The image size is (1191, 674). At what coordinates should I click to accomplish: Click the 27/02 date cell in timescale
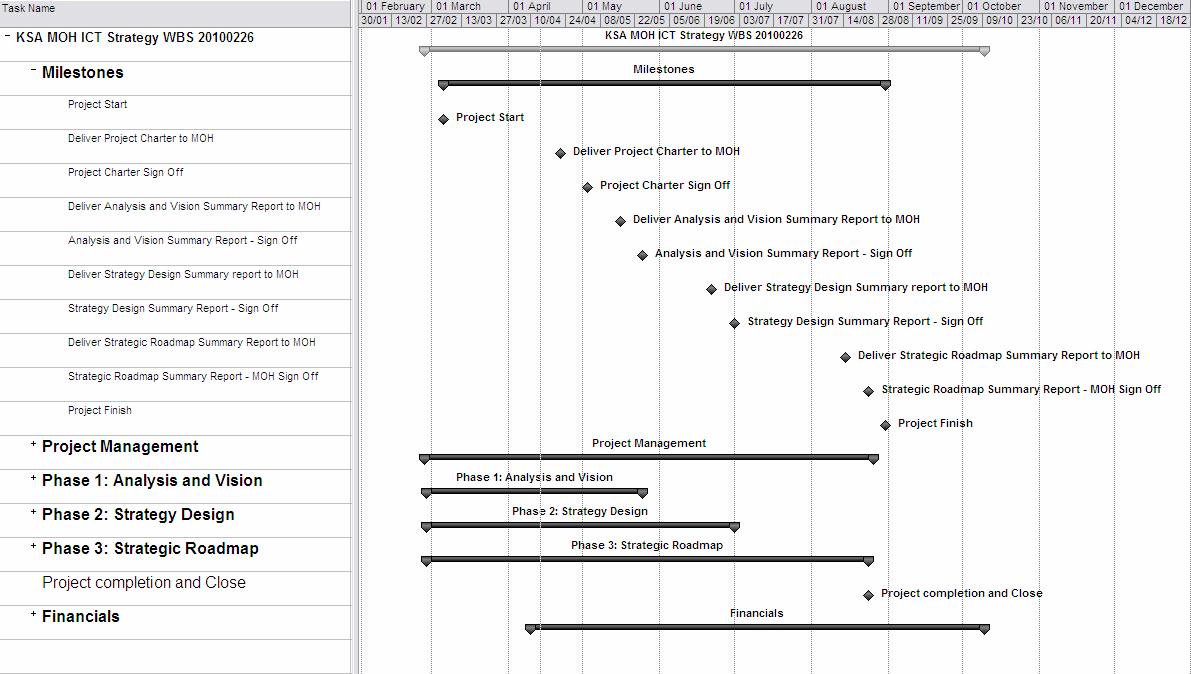[x=444, y=21]
